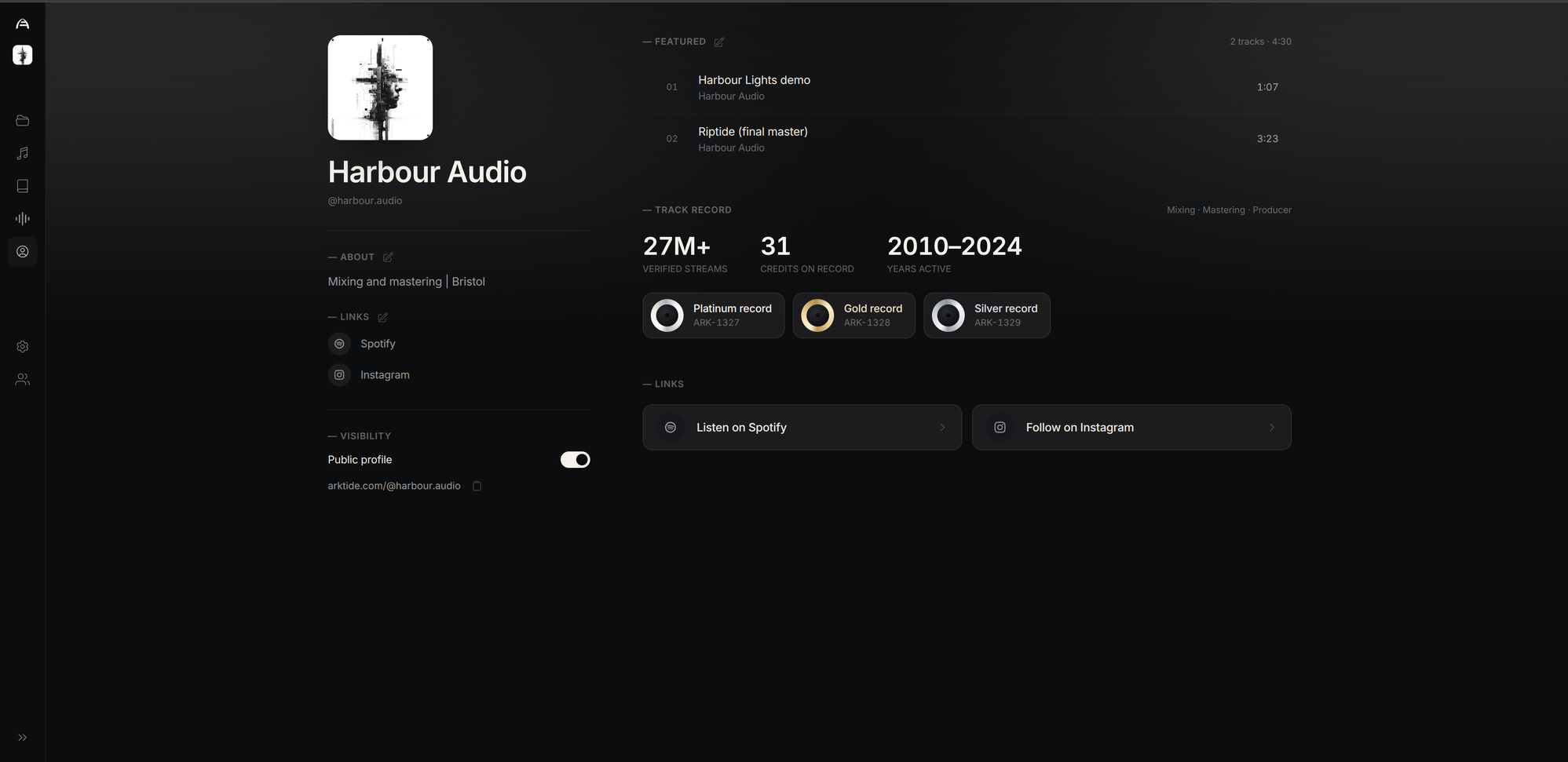Click Spotify icon in Listen on Spotify card
1568x762 pixels.
[671, 428]
